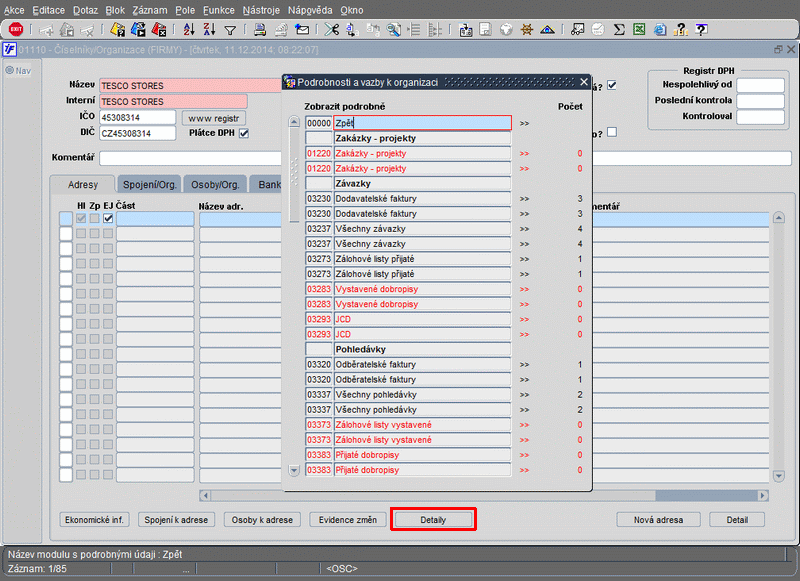Click the red cancel-query icon

[x=159, y=30]
